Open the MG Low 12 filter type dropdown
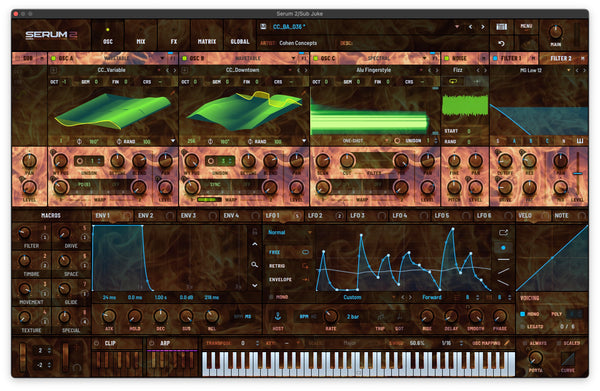600x391 pixels. [568, 70]
